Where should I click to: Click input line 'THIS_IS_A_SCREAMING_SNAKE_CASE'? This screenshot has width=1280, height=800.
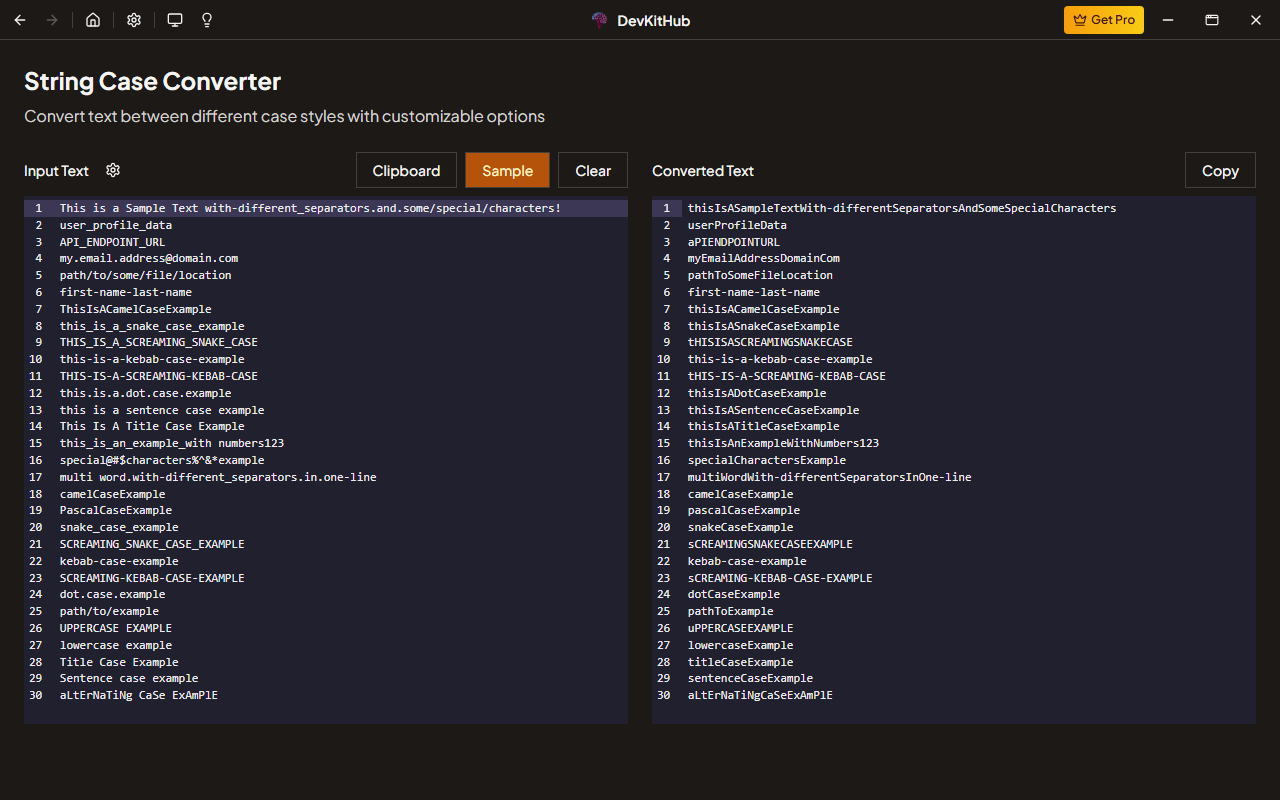(159, 342)
